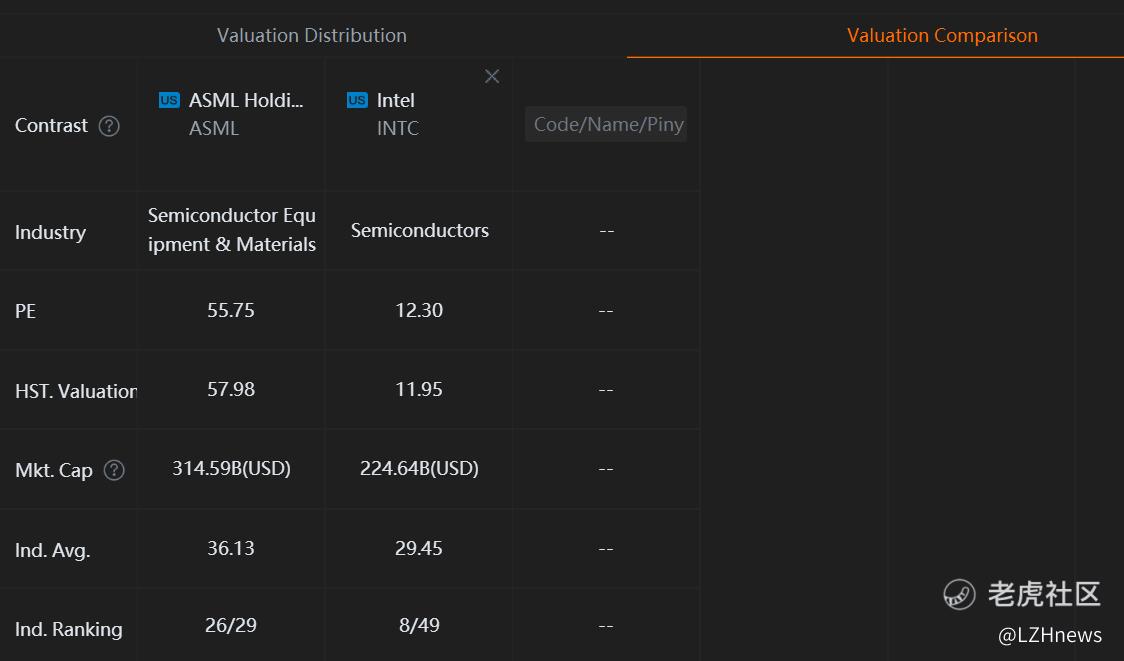Click the industry ranking 8/49
1124x661 pixels.
419,625
